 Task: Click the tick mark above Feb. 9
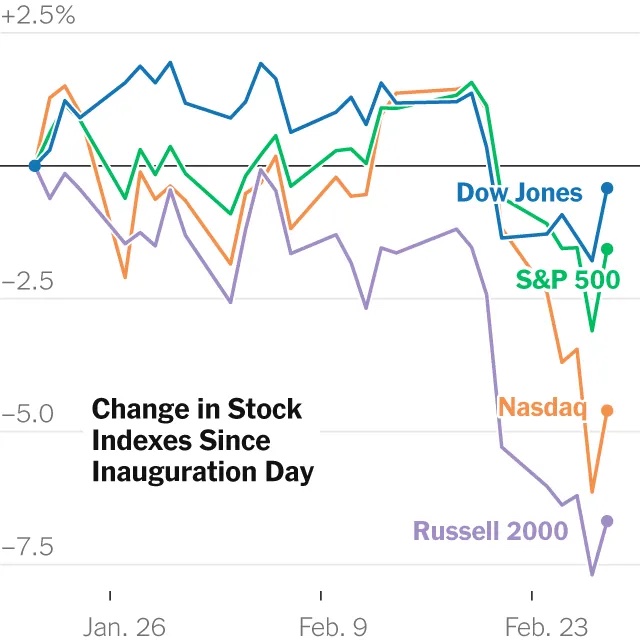[321, 596]
